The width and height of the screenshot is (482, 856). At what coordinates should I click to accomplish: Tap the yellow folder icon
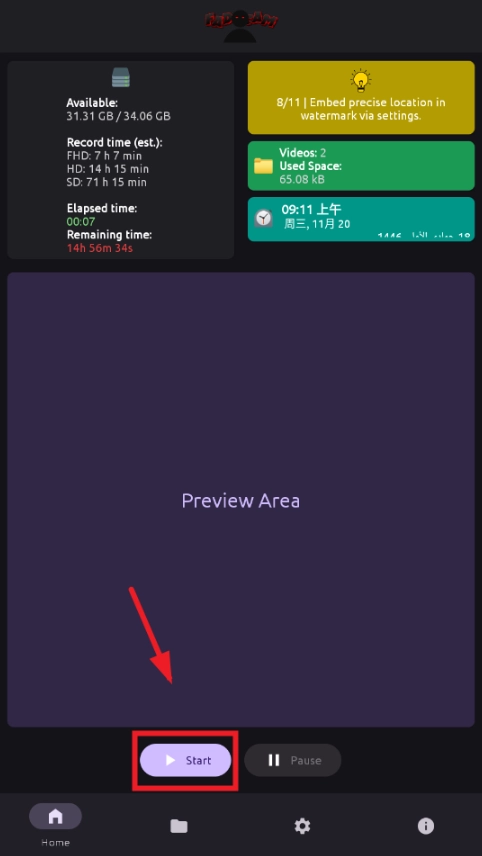[x=263, y=166]
